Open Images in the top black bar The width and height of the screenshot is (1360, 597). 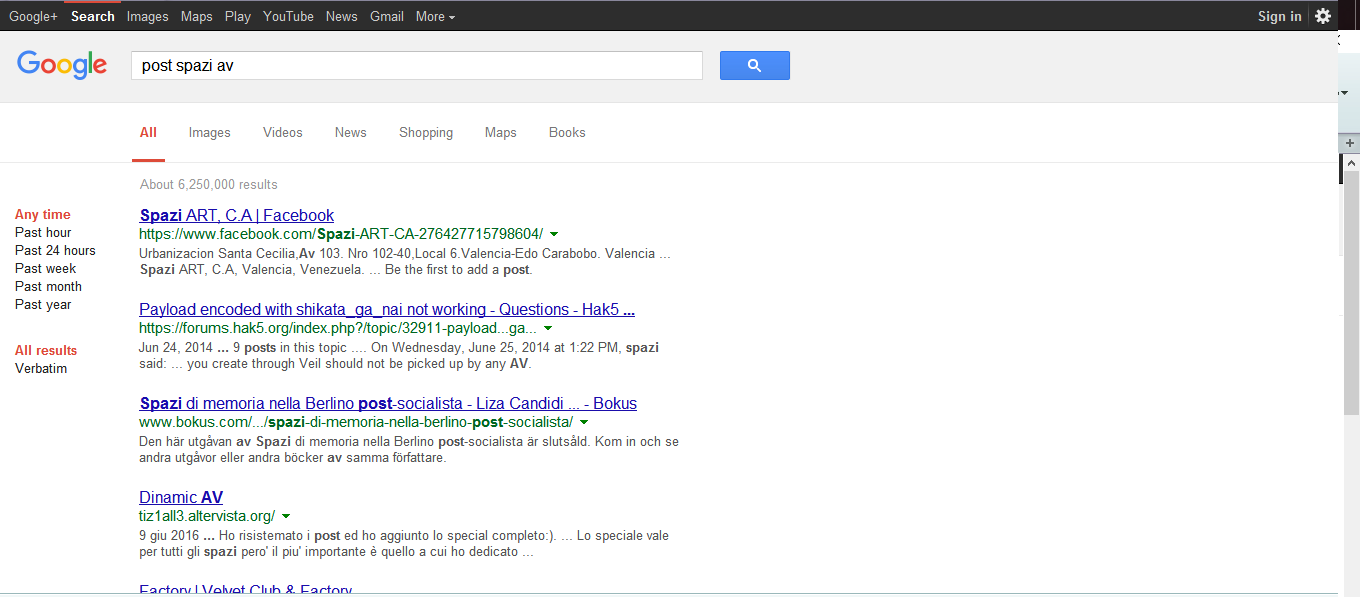click(148, 16)
